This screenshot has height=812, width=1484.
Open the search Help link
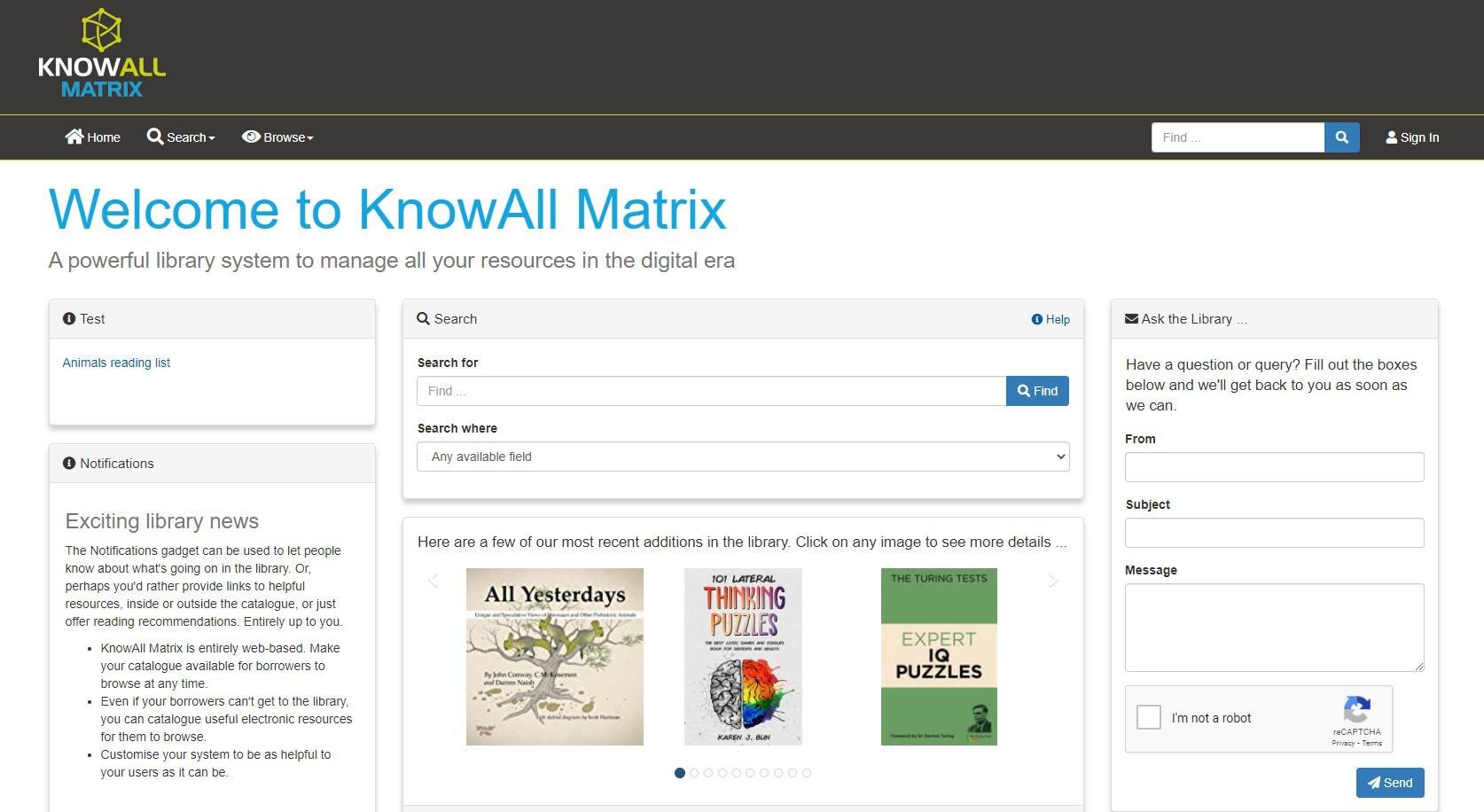[1051, 319]
